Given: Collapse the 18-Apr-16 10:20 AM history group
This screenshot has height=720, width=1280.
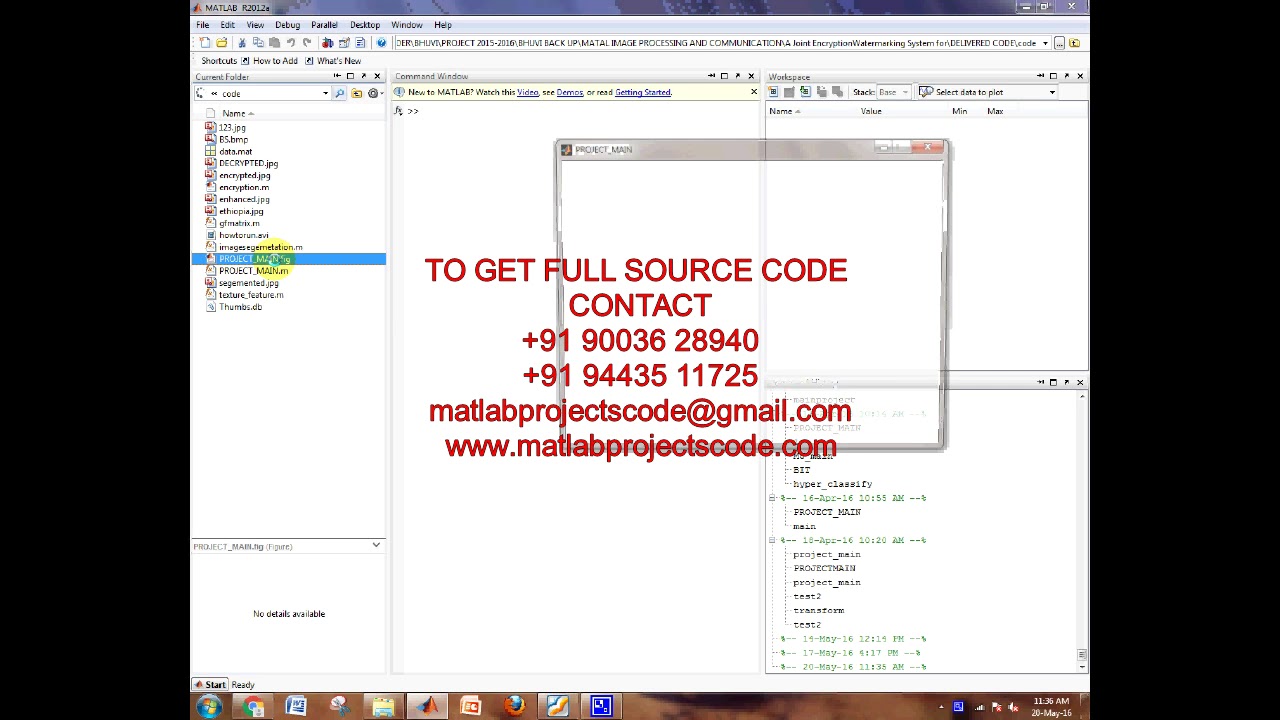Looking at the screenshot, I should tap(772, 540).
